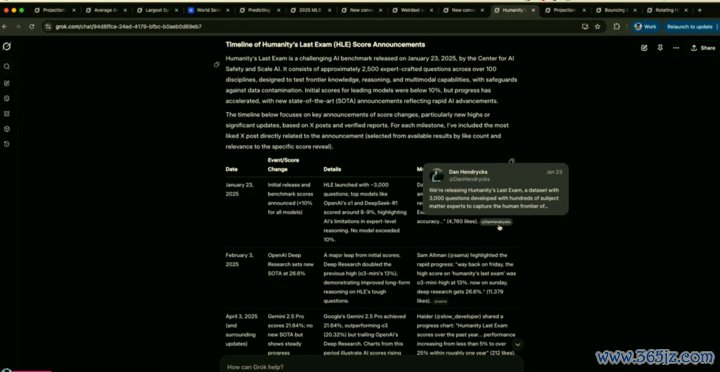Open site information icon in address bar

(48, 27)
